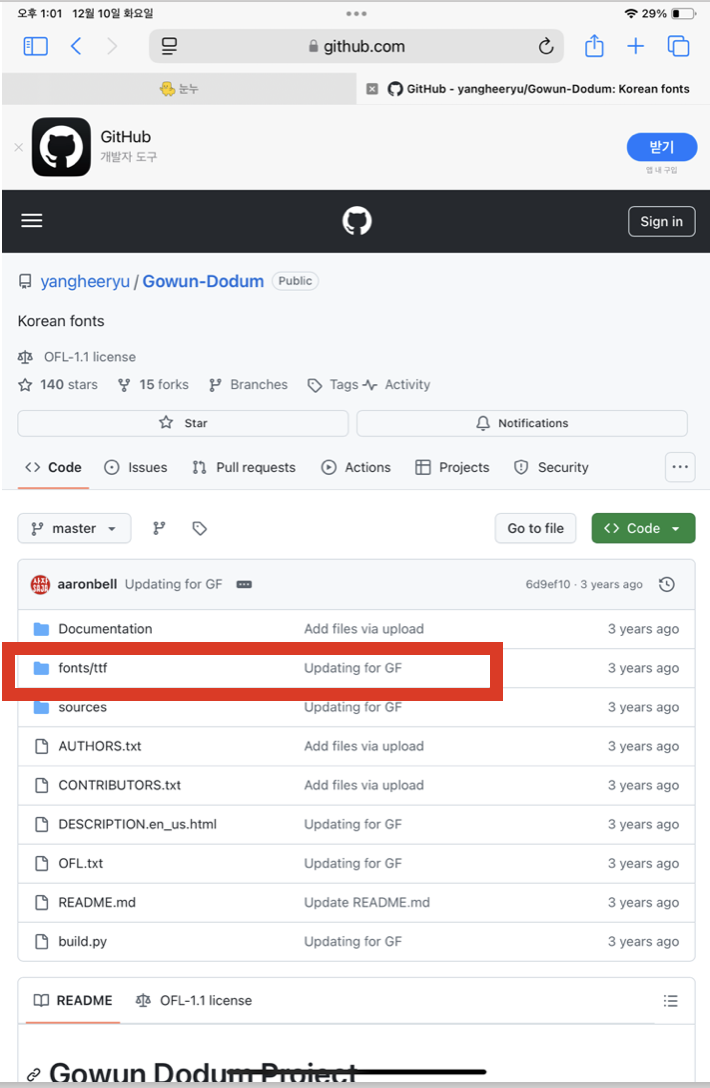Viewport: 710px width, 1088px height.
Task: Open the sources folder
Action: (x=83, y=707)
